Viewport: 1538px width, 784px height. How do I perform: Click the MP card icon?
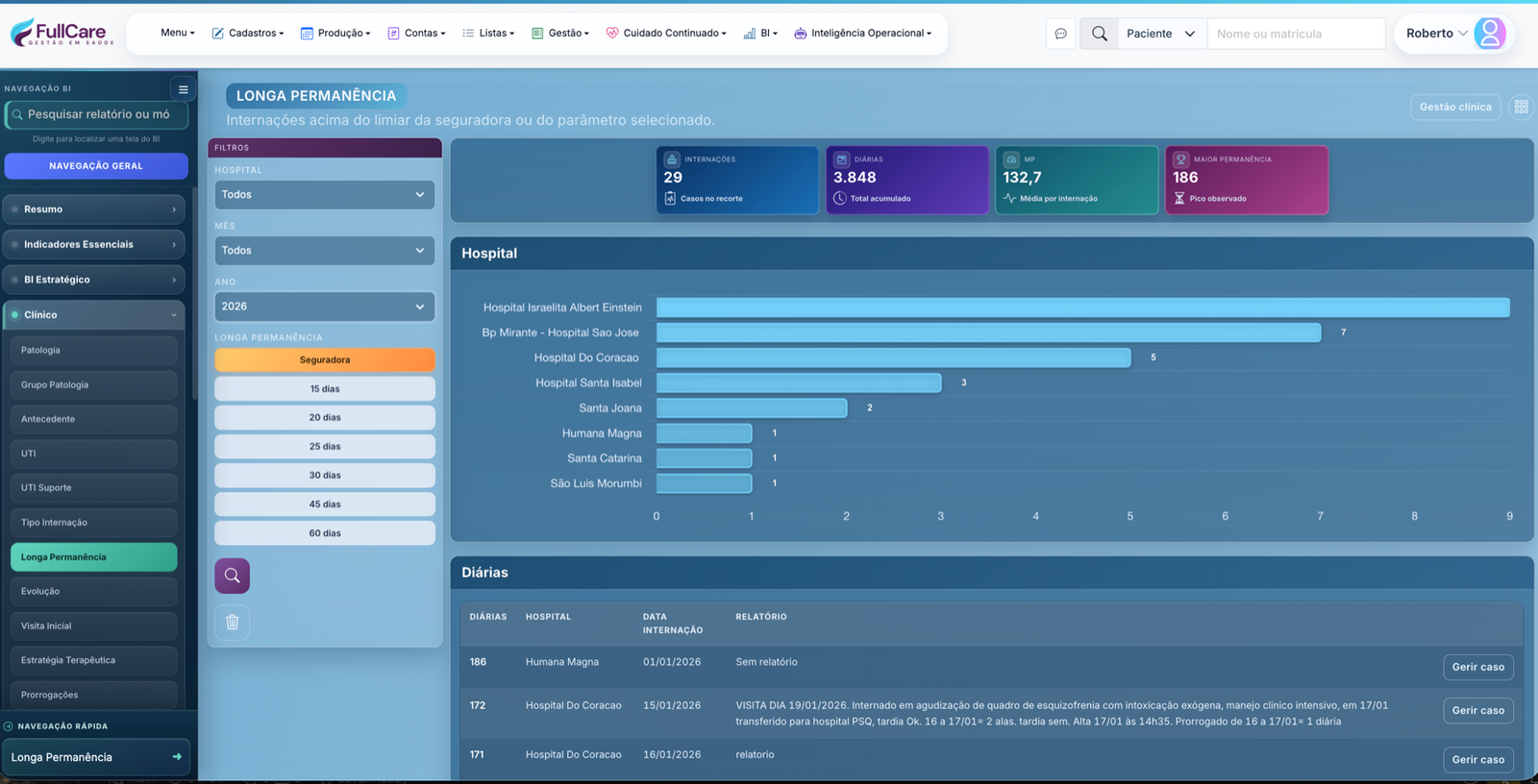pos(1011,159)
